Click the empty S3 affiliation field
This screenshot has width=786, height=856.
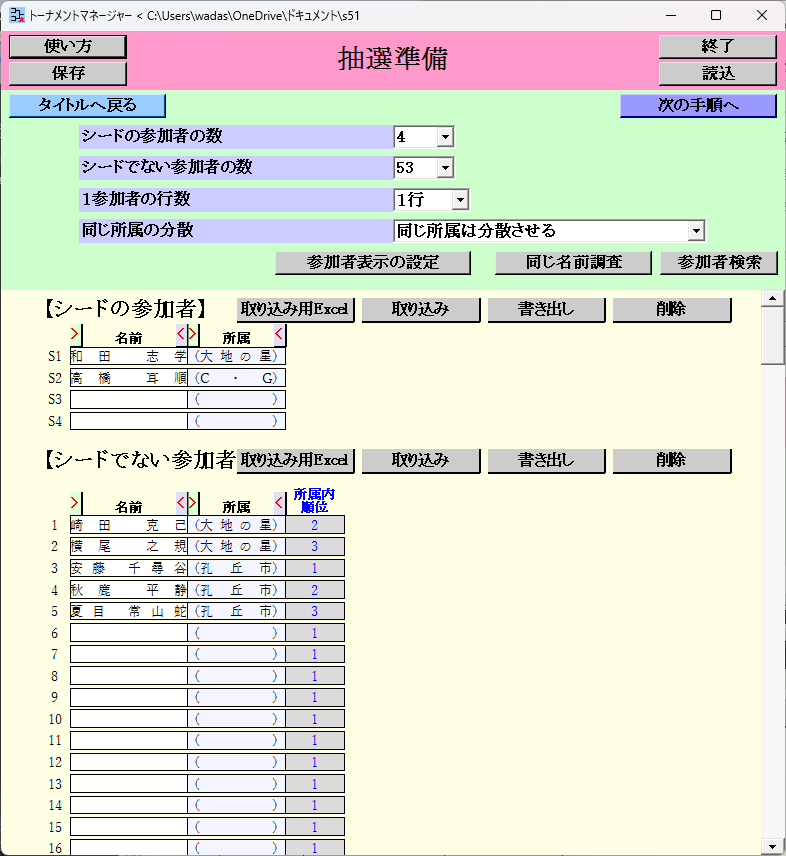pos(236,400)
